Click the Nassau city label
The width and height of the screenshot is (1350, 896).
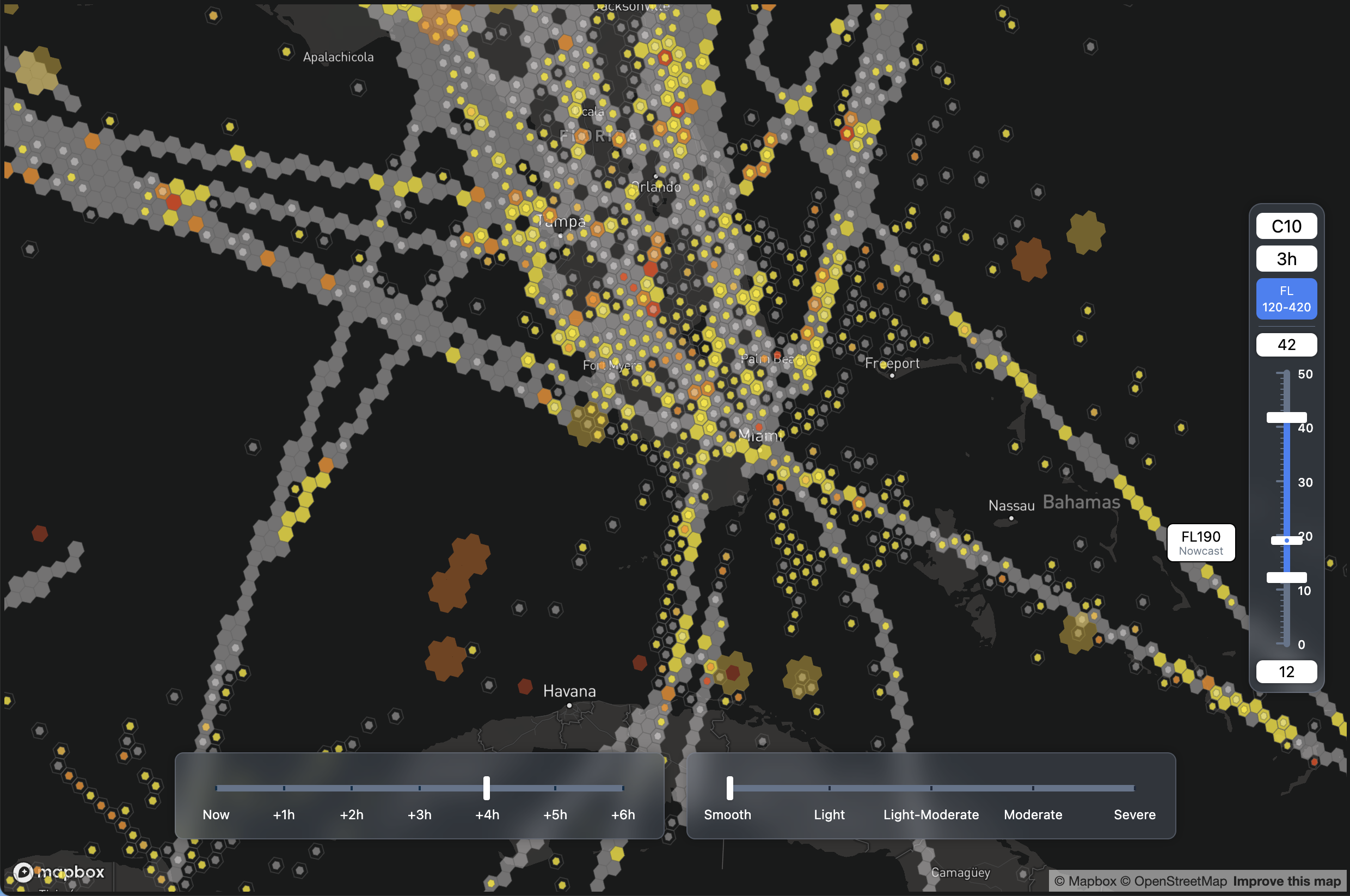(x=1011, y=505)
